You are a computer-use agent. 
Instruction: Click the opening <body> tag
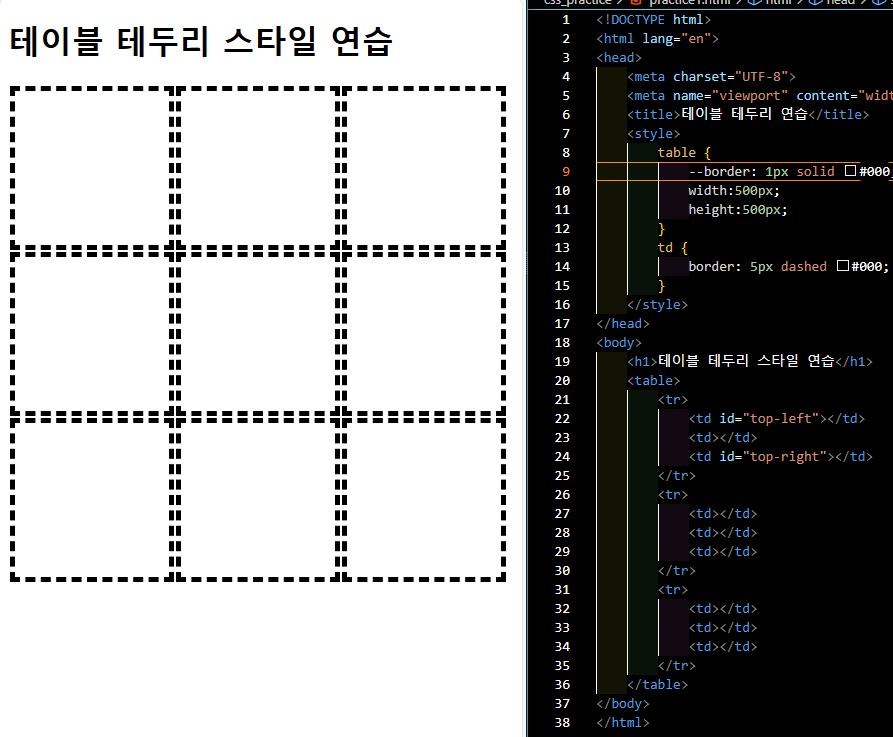pyautogui.click(x=618, y=342)
